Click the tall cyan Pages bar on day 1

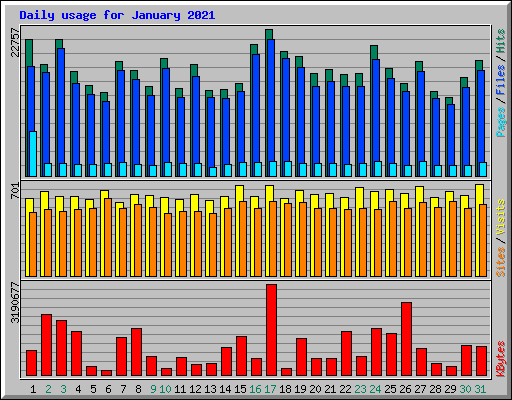[33, 154]
